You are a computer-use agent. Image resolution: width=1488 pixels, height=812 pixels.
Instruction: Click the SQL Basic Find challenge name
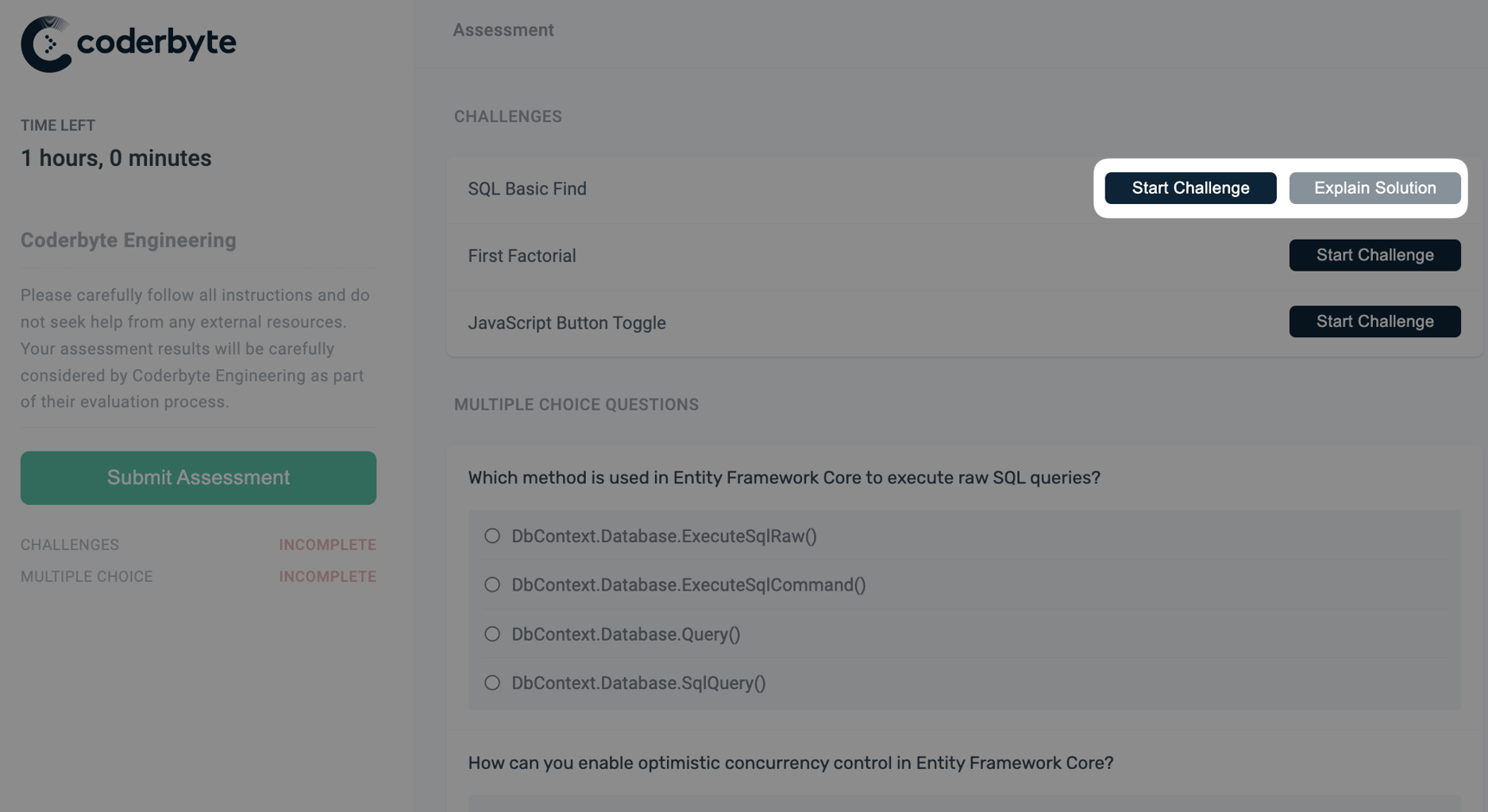click(527, 189)
